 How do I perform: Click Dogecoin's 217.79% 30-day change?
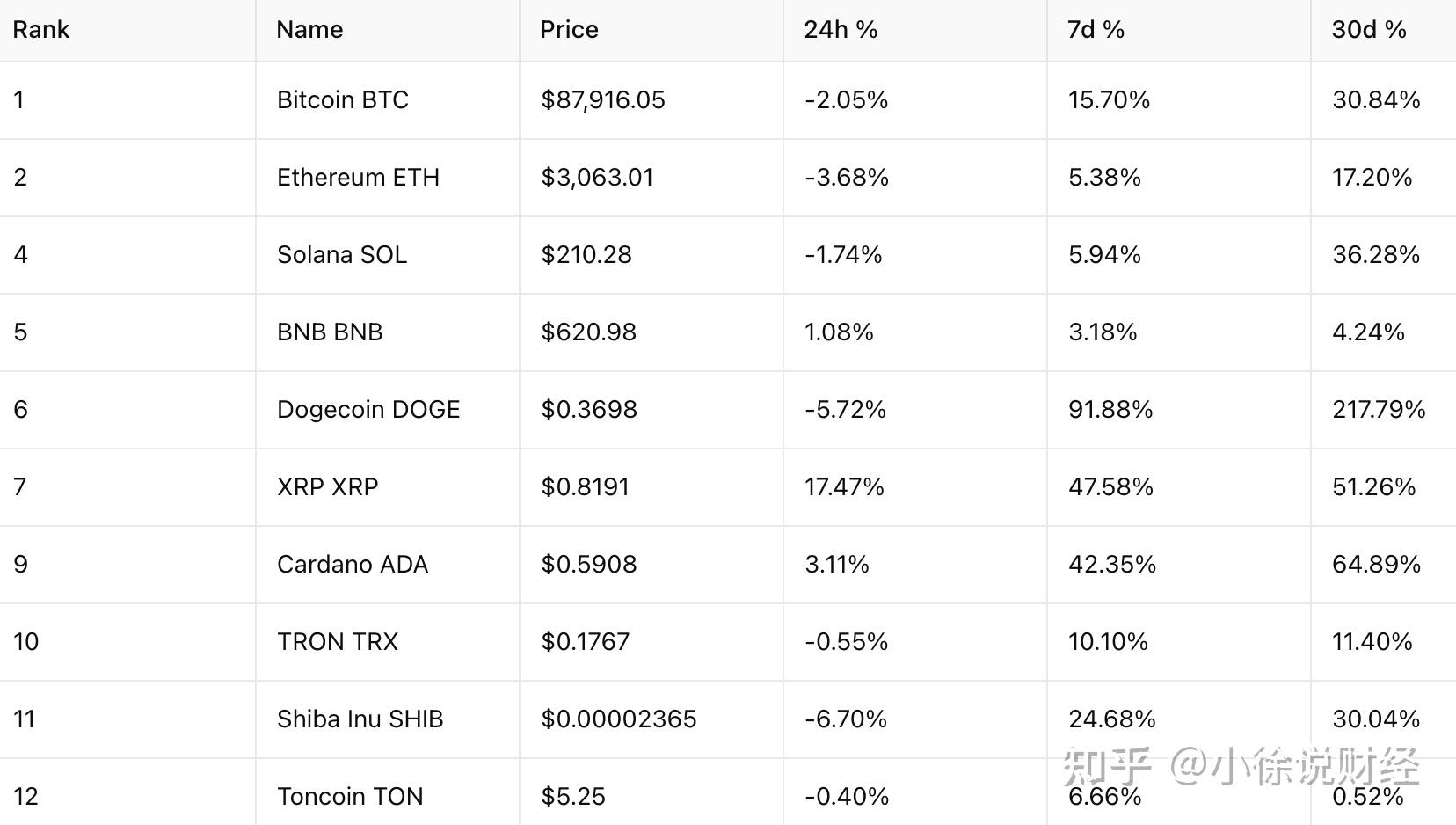pyautogui.click(x=1379, y=410)
